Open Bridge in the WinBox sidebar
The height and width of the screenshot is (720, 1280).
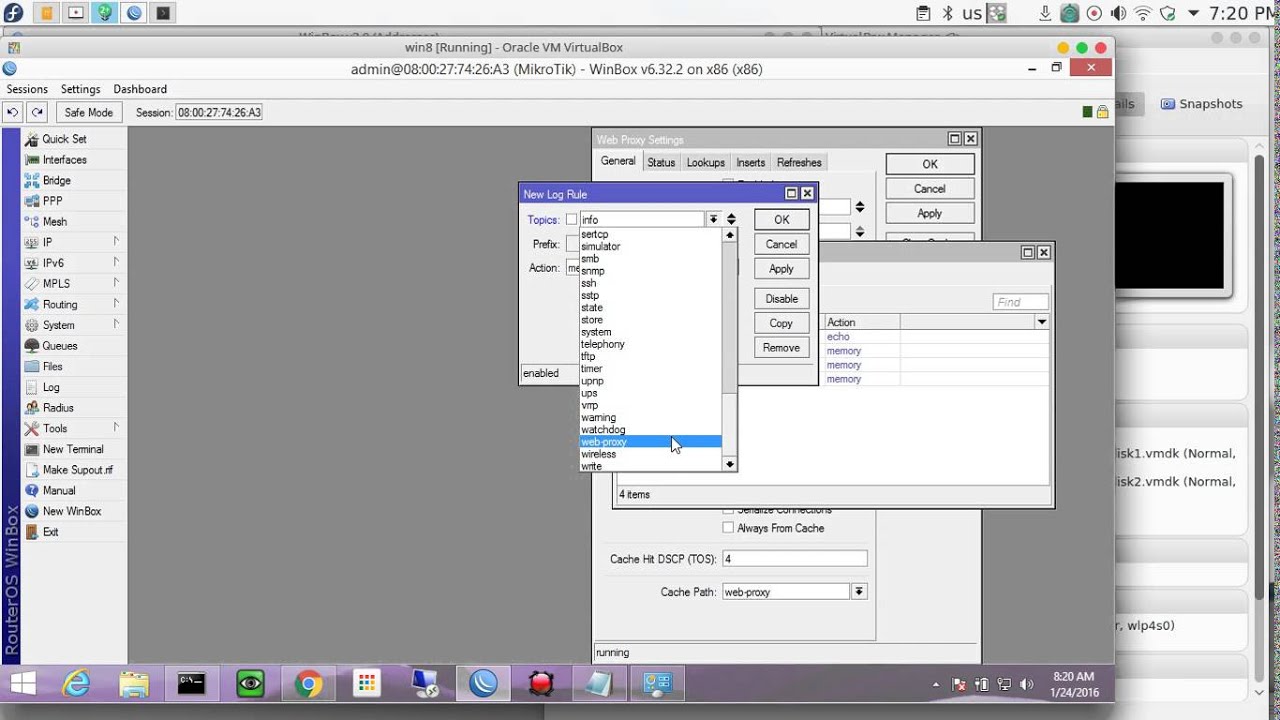56,181
